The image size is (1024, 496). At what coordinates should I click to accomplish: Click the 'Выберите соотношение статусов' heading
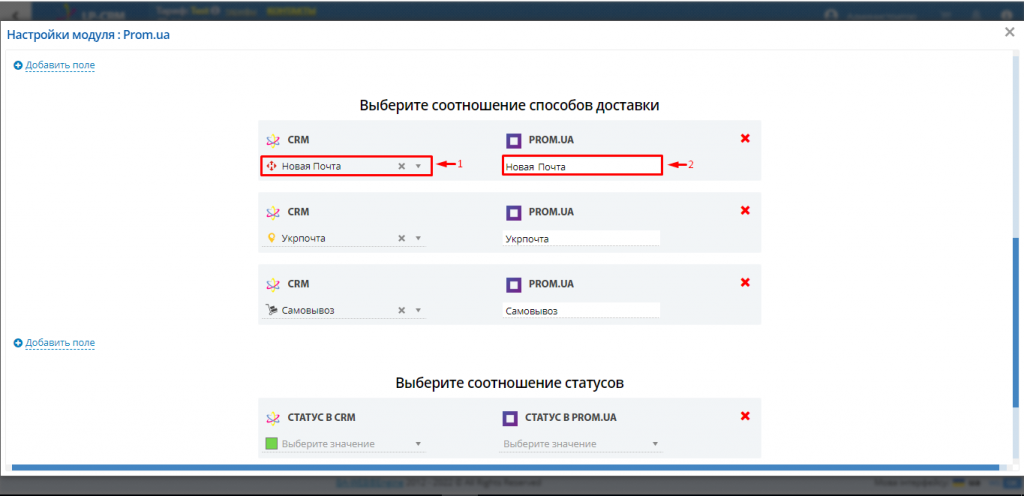[509, 382]
